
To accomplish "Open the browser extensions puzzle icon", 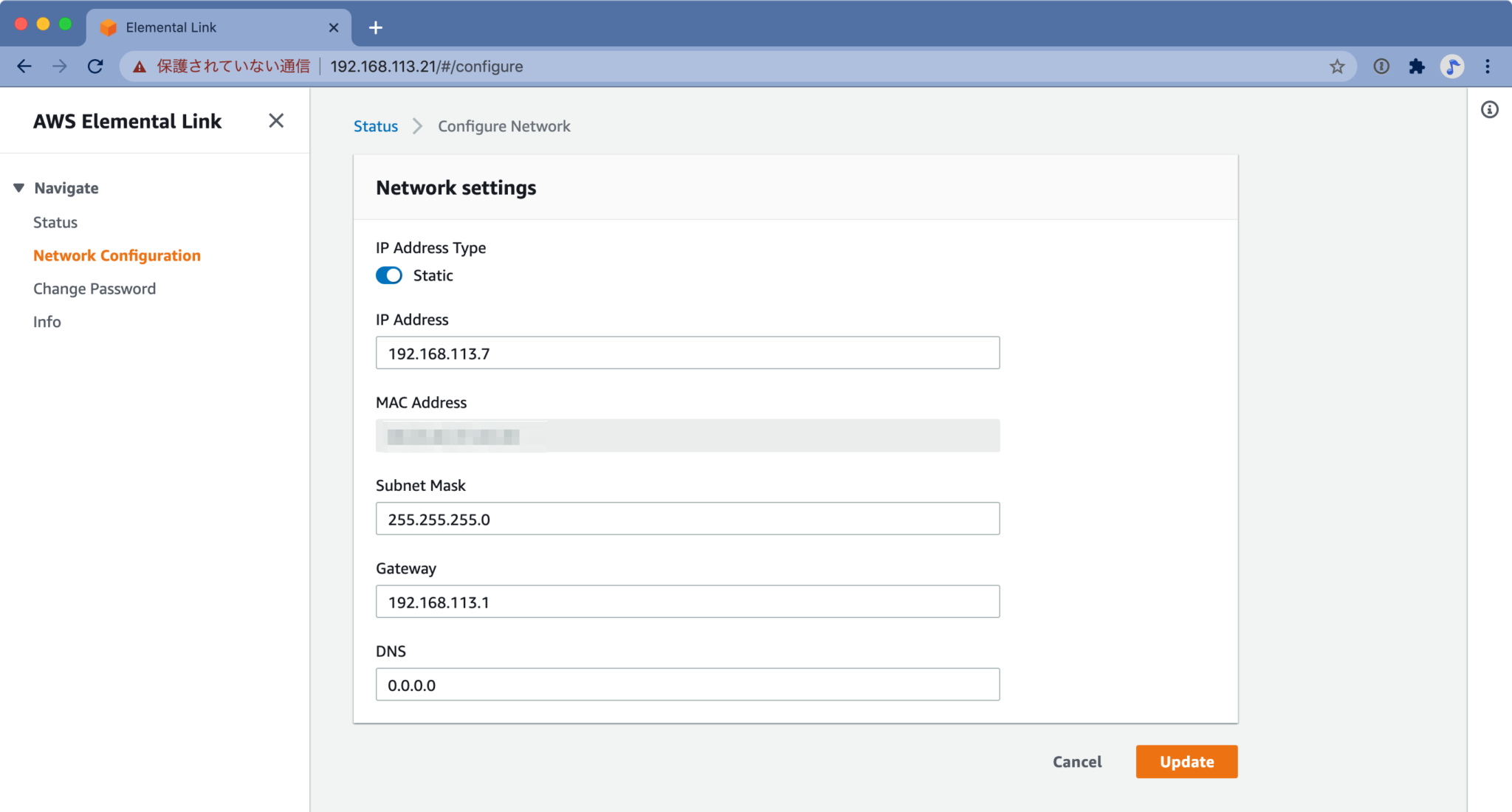I will point(1417,66).
